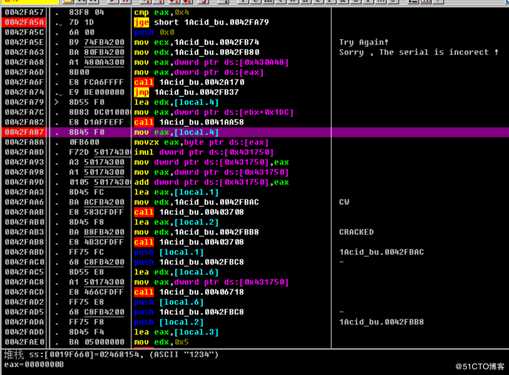Select 'mov eax,dword ptr ds:[eax]' instruction
This screenshot has height=375, width=509.
(199, 72)
